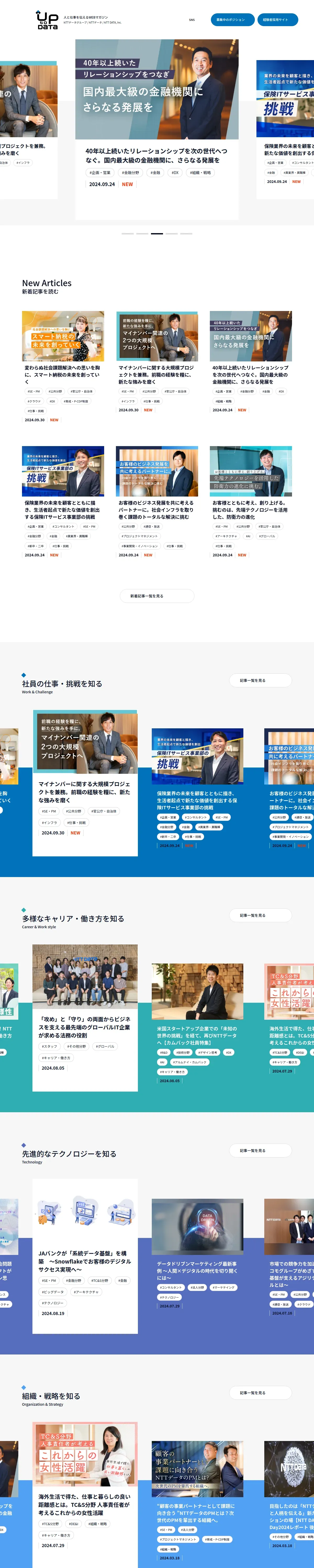
Task: Open 記事一覧を見る in Organization & Strategy section
Action: click(261, 1393)
